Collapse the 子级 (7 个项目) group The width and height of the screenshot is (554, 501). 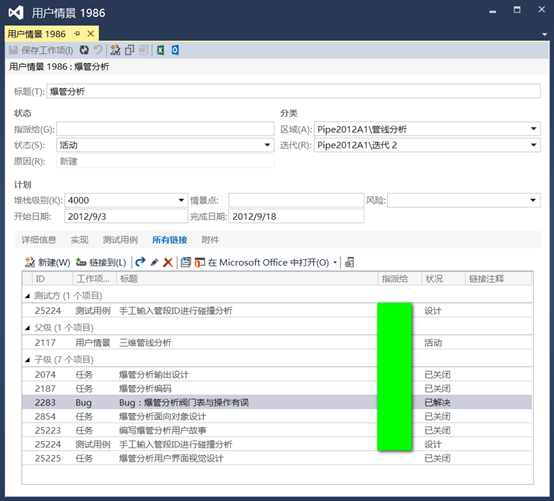coord(27,360)
